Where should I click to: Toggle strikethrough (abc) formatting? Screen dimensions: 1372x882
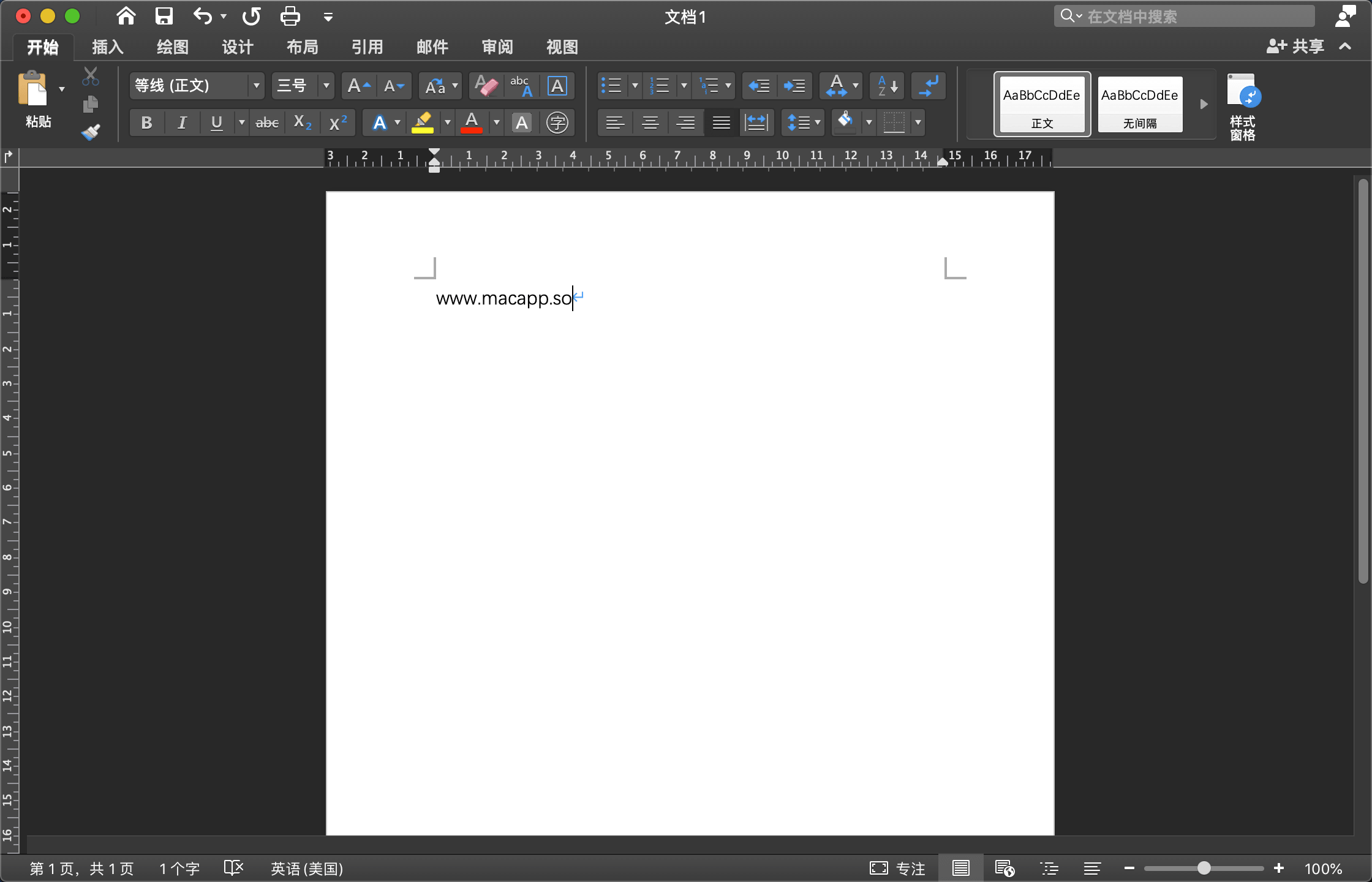pos(267,123)
